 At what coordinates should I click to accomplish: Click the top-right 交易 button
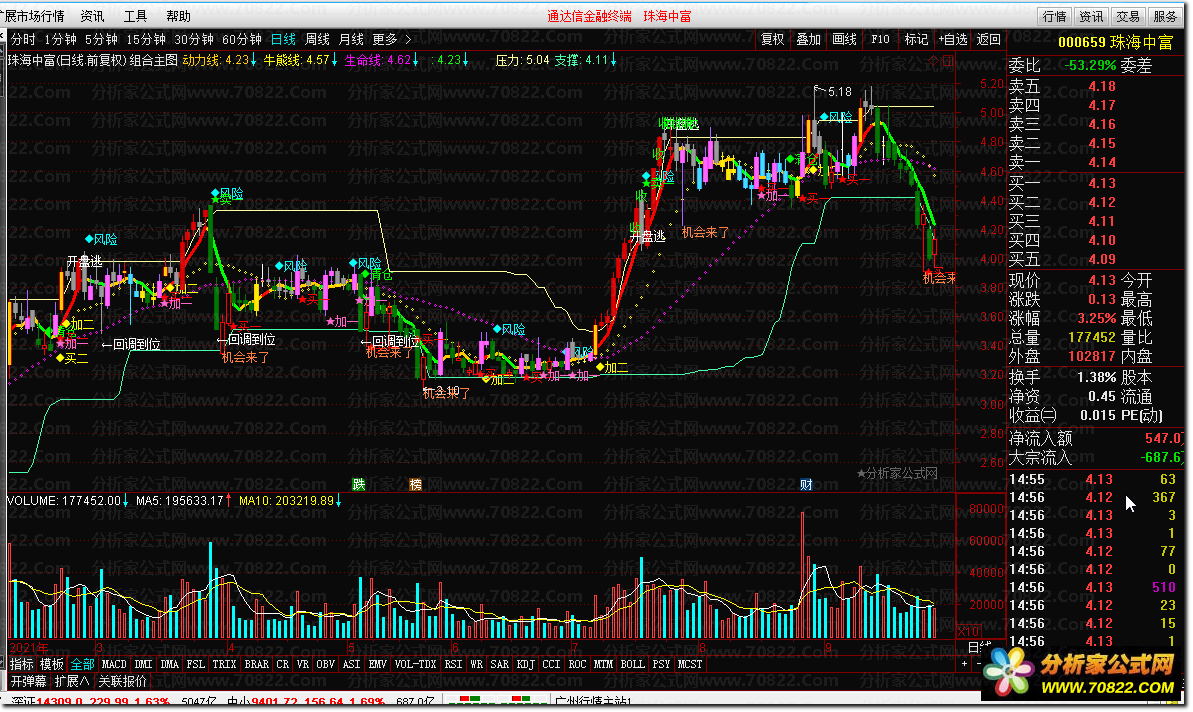[1128, 16]
